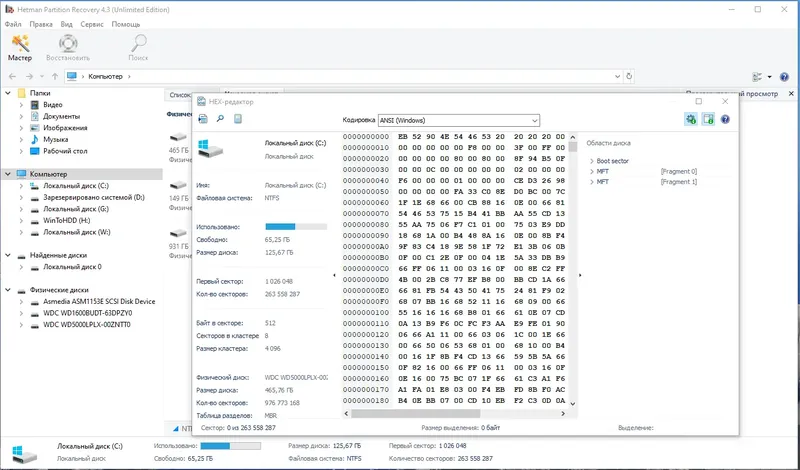
Task: Select Локальный диск (G:) in tree
Action: [76, 209]
